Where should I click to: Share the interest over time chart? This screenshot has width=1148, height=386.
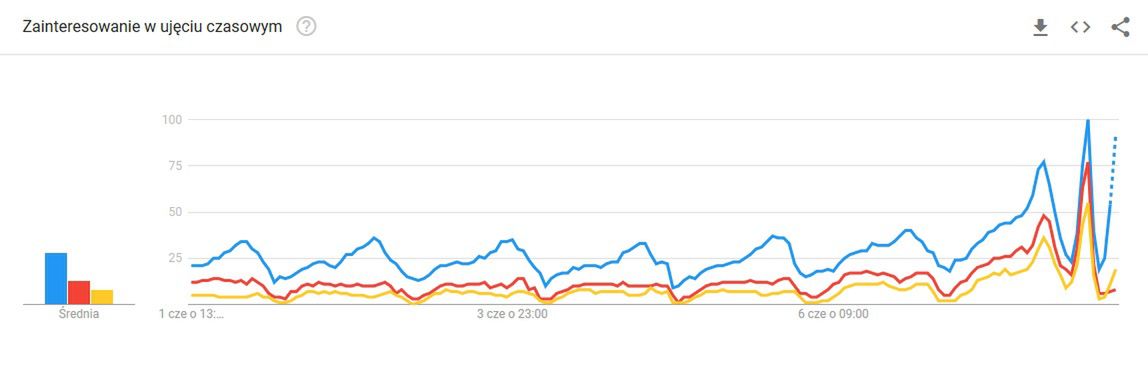1120,27
